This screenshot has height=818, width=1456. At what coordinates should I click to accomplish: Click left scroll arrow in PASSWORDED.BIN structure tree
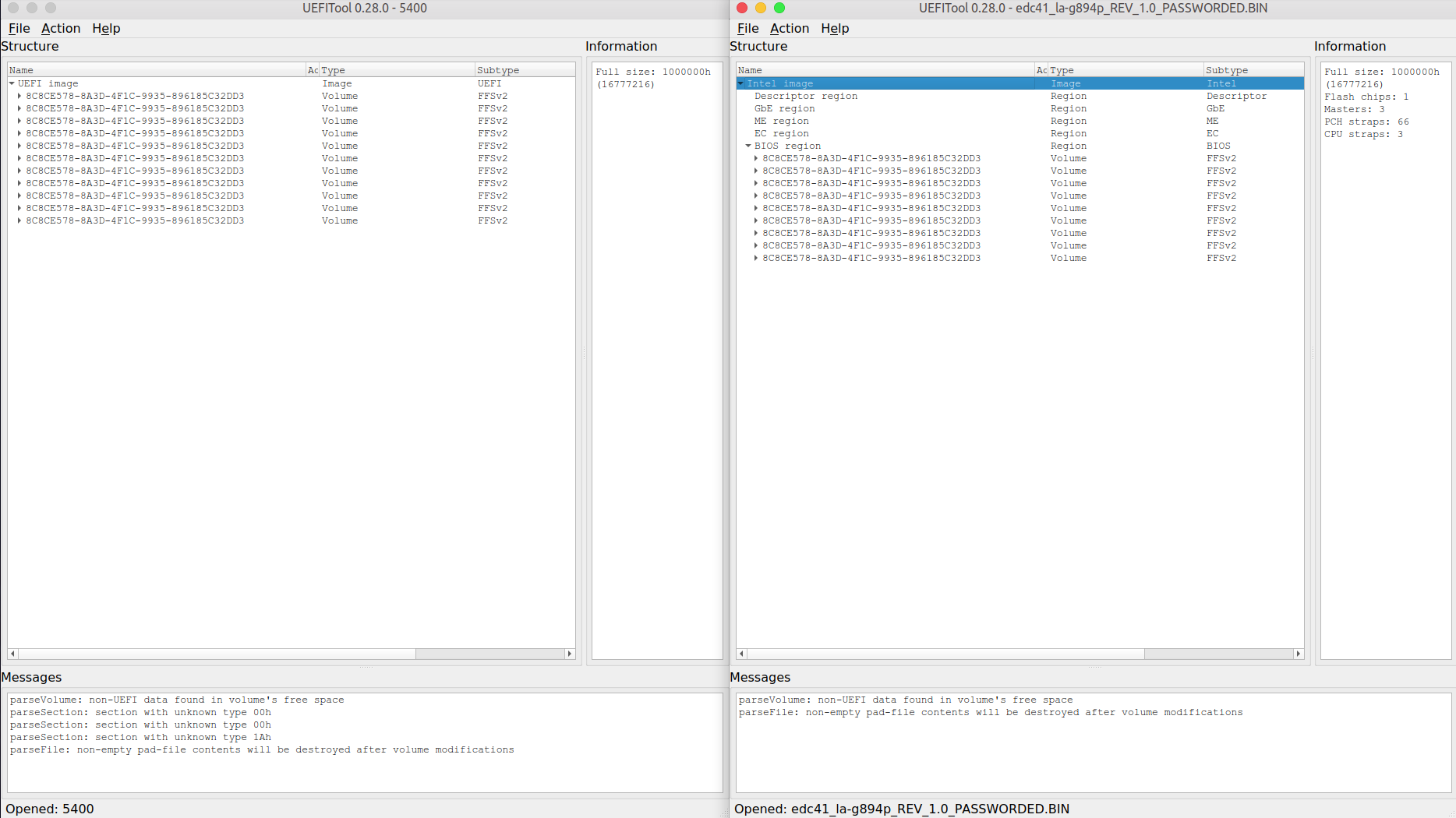[741, 654]
